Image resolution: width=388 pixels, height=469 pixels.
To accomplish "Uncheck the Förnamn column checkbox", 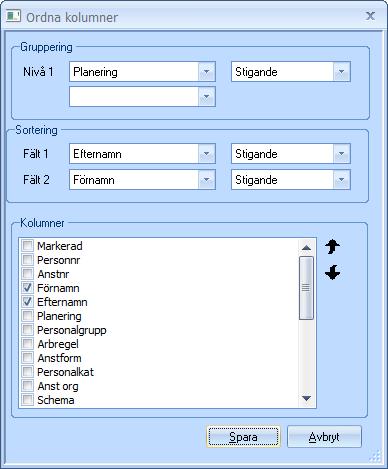I will pyautogui.click(x=27, y=288).
